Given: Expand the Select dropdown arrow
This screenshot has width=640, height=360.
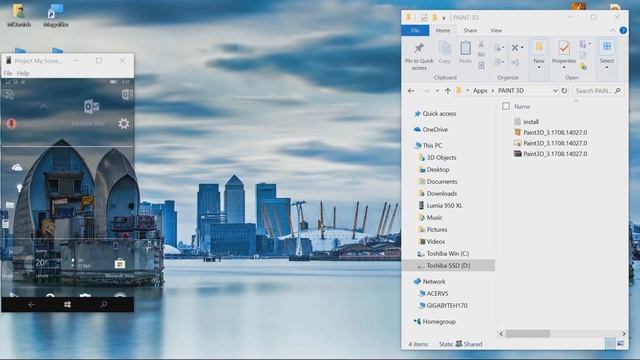Looking at the screenshot, I should click(x=607, y=68).
